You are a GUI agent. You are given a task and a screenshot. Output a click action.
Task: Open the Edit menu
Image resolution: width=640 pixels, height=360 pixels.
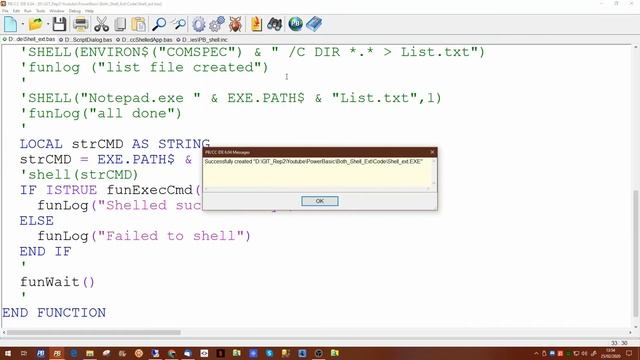(16, 11)
